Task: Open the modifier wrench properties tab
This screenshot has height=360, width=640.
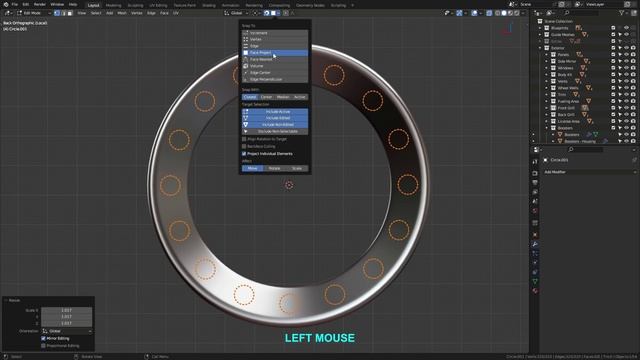Action: click(535, 244)
